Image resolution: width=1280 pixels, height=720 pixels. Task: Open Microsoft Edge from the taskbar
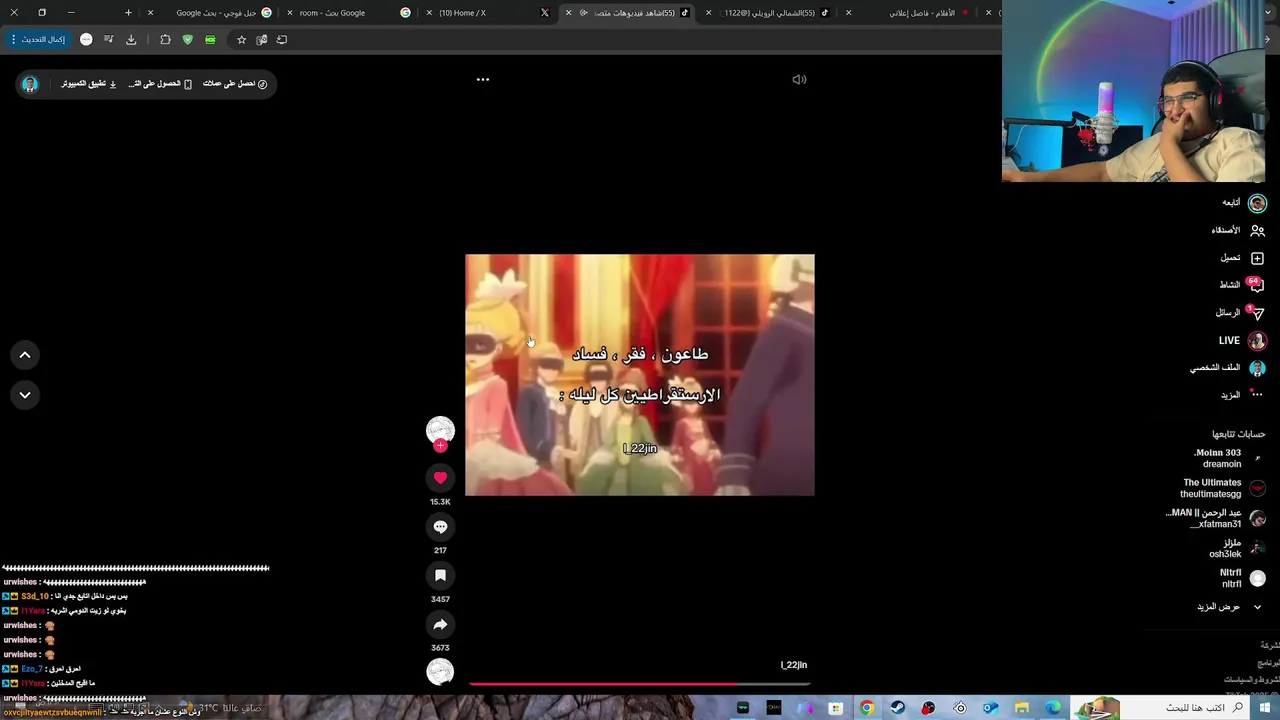pyautogui.click(x=1053, y=708)
